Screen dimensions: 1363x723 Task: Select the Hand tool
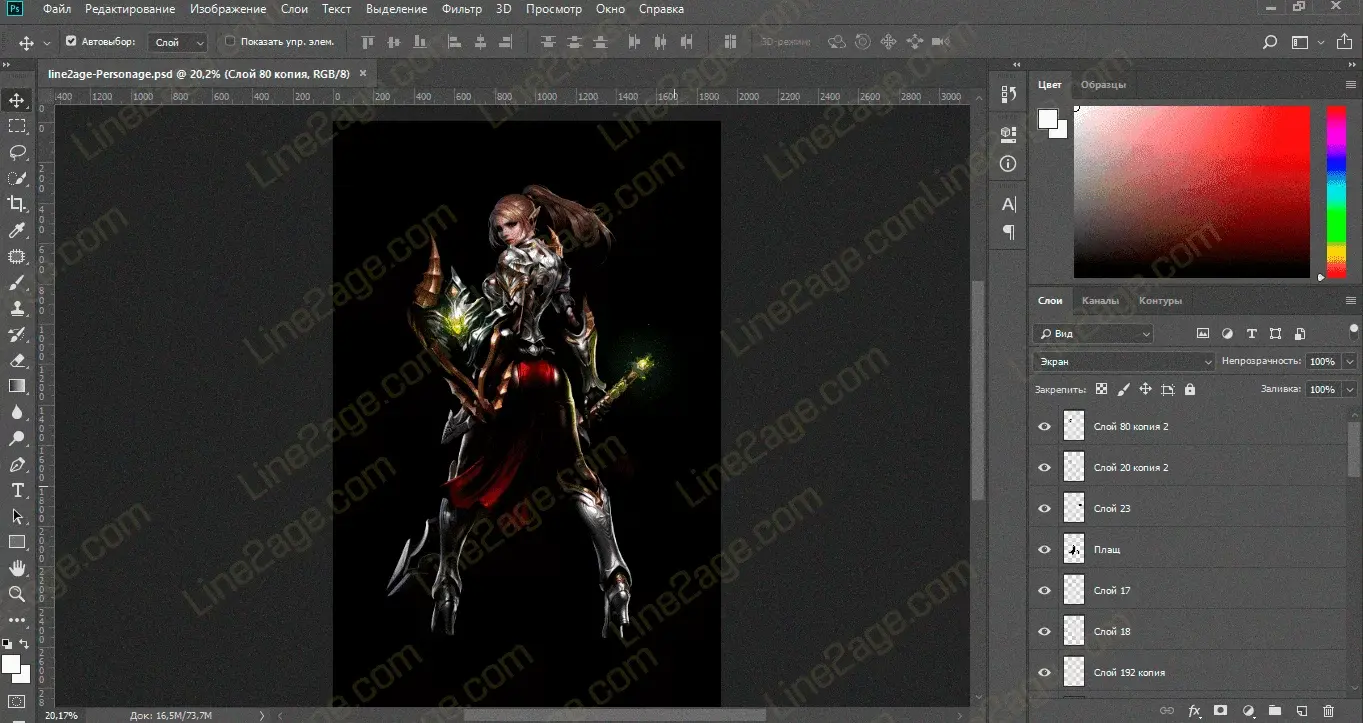pos(17,568)
